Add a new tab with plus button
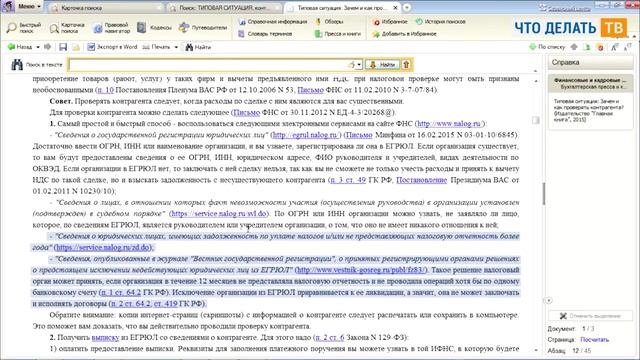640x360 pixels. click(x=407, y=8)
